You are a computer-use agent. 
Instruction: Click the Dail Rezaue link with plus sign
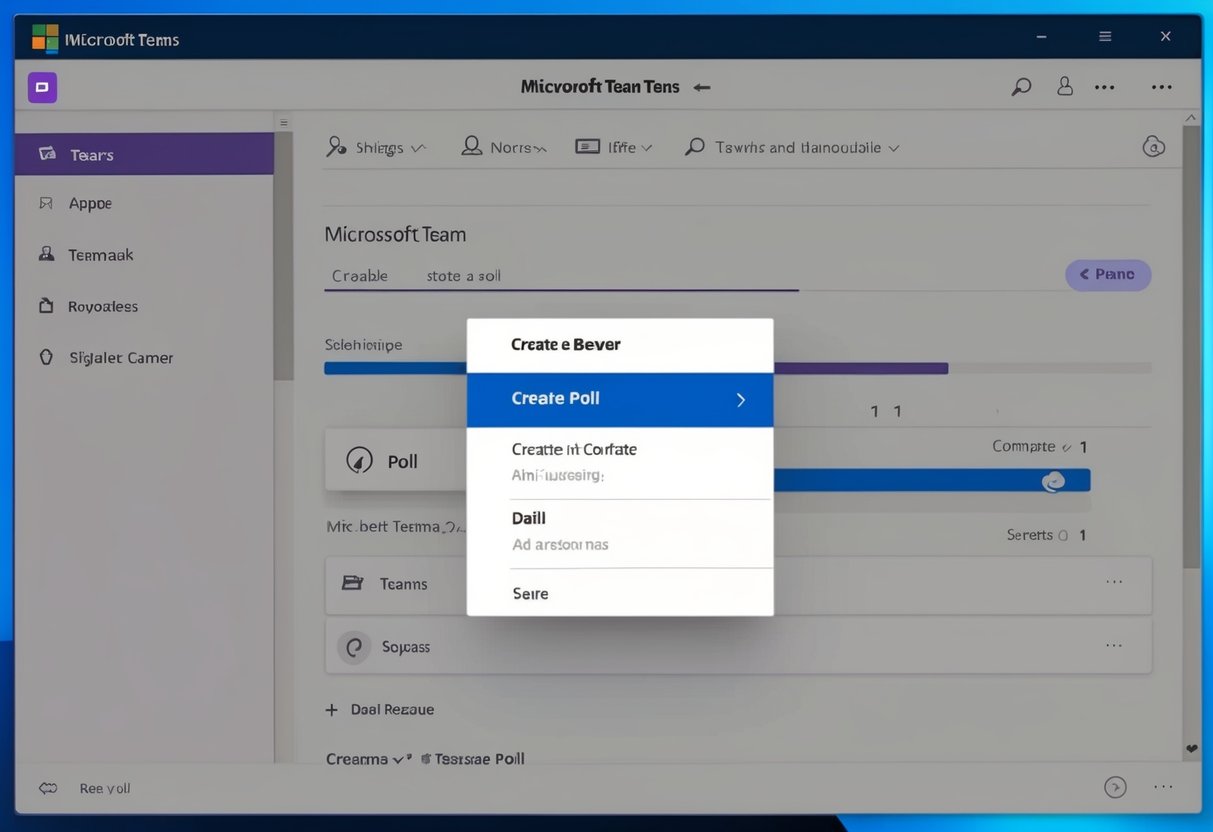click(380, 709)
